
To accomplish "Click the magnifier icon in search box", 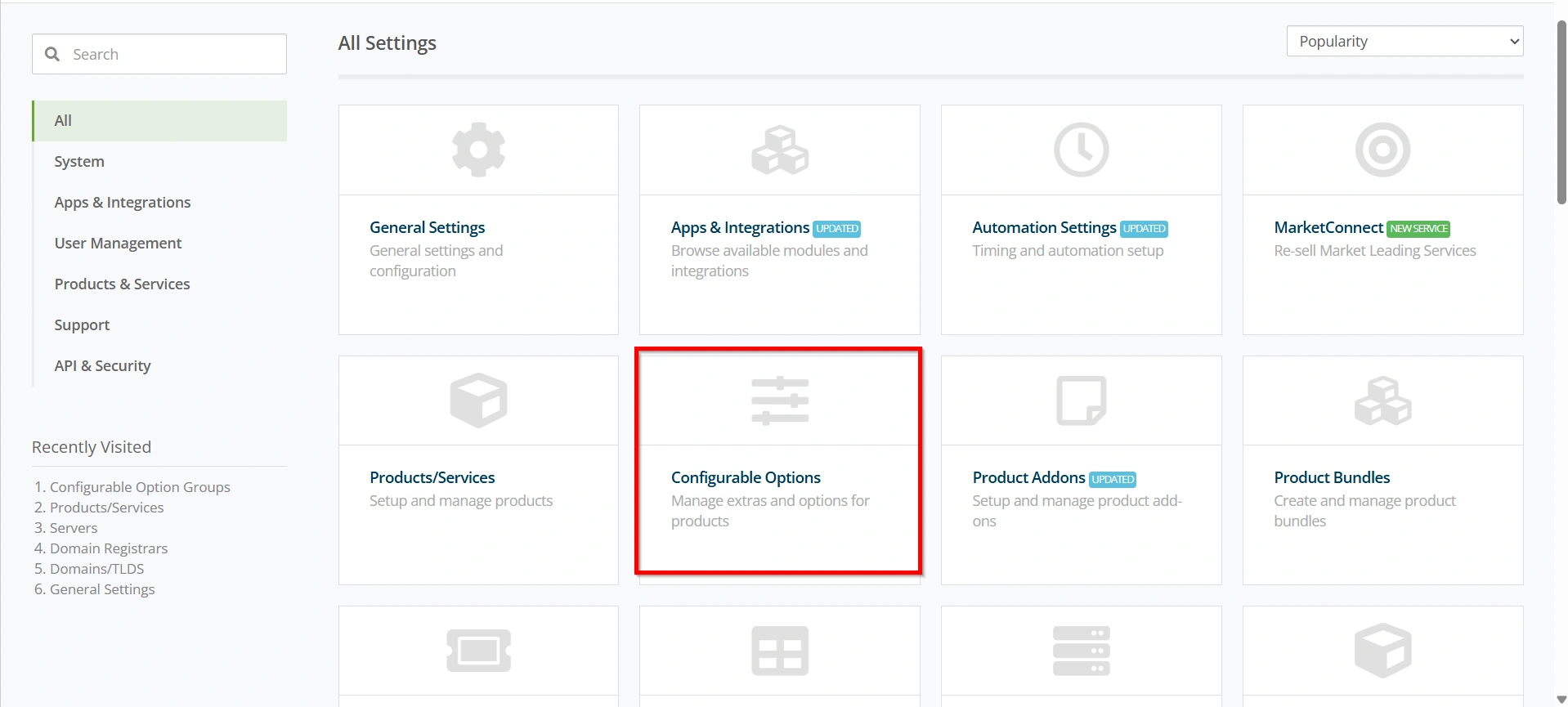I will coord(52,54).
